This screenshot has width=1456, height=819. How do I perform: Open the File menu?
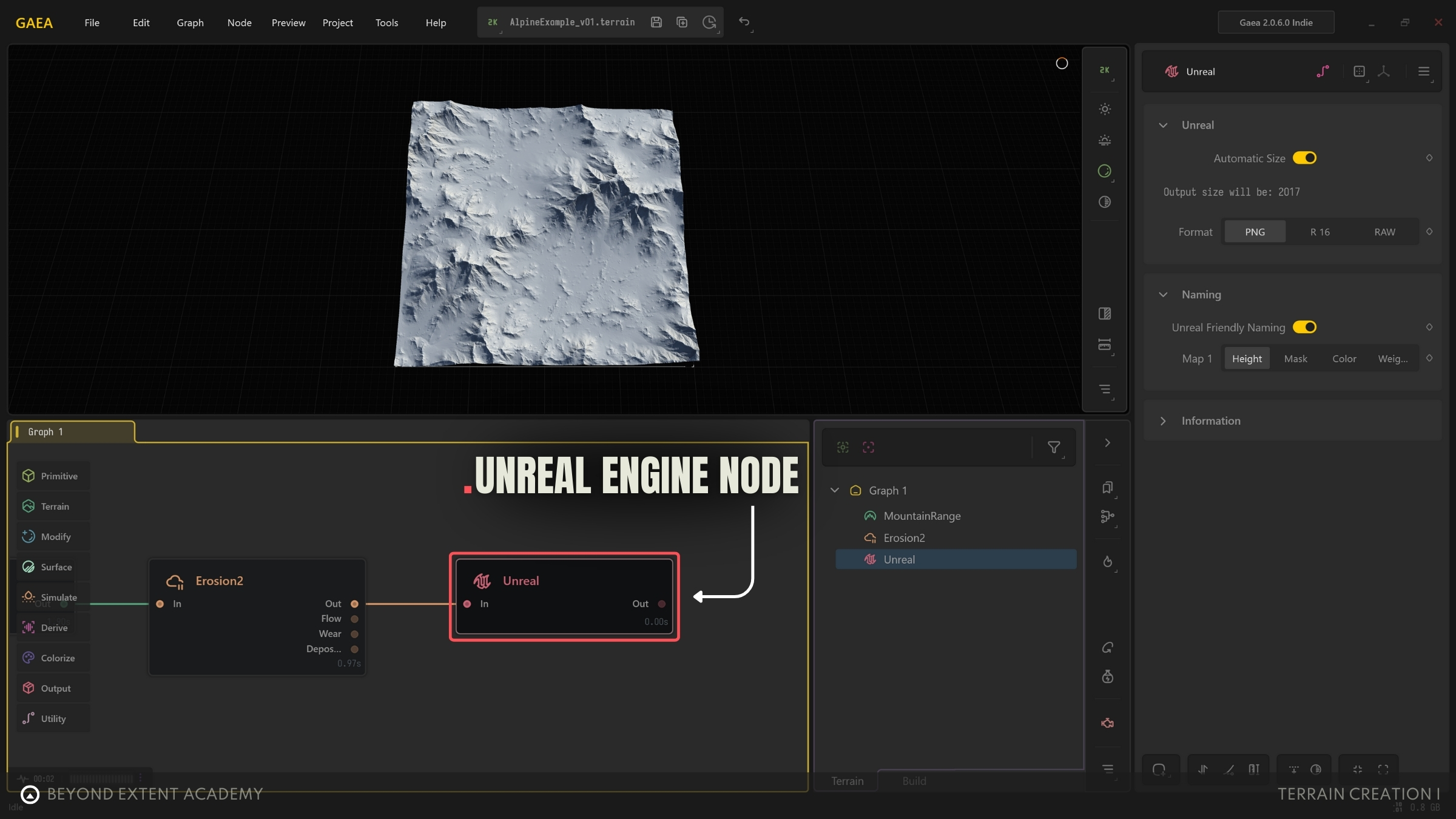click(92, 22)
